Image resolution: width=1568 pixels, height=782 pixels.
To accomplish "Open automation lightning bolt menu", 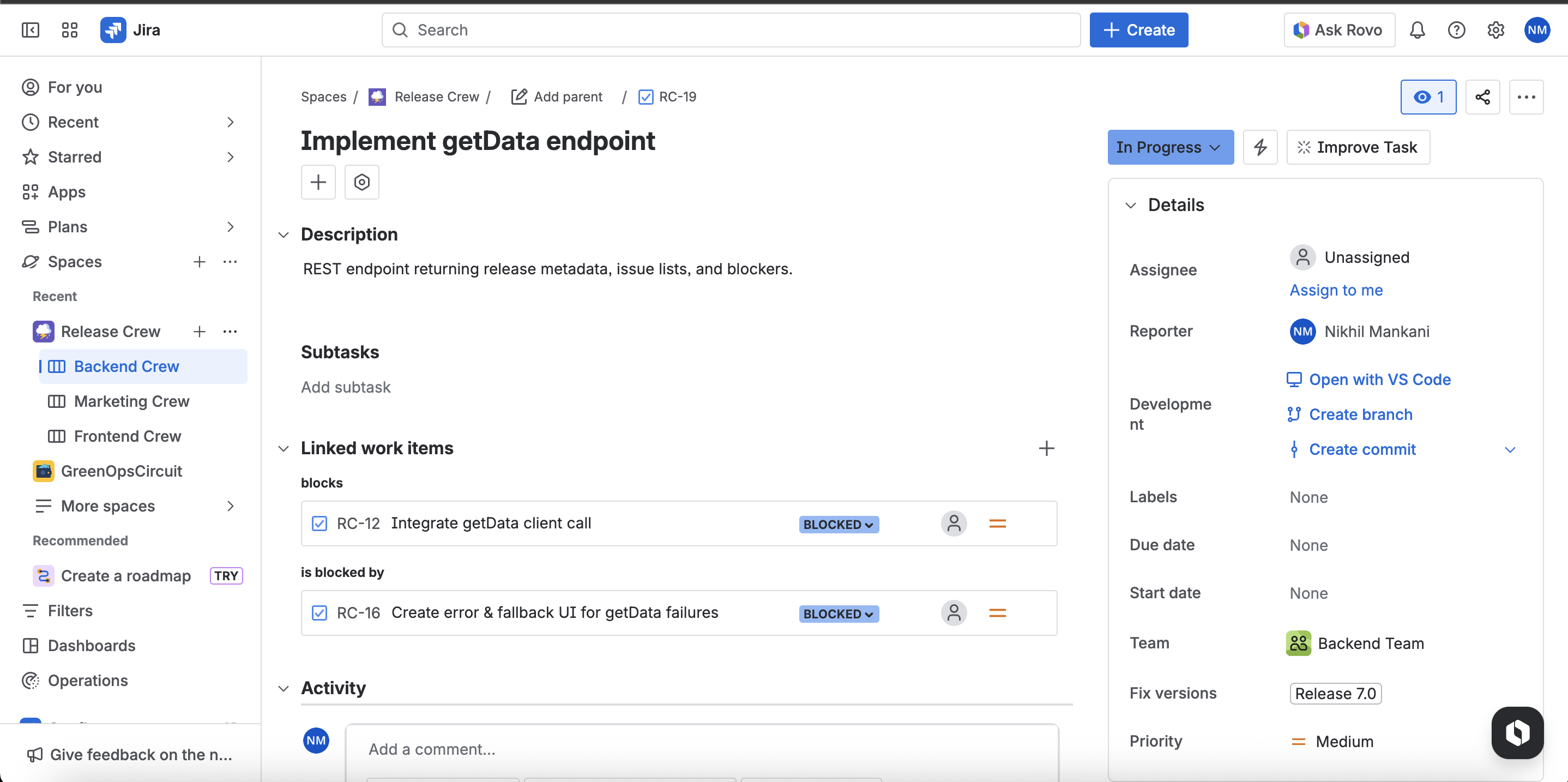I will point(1260,147).
